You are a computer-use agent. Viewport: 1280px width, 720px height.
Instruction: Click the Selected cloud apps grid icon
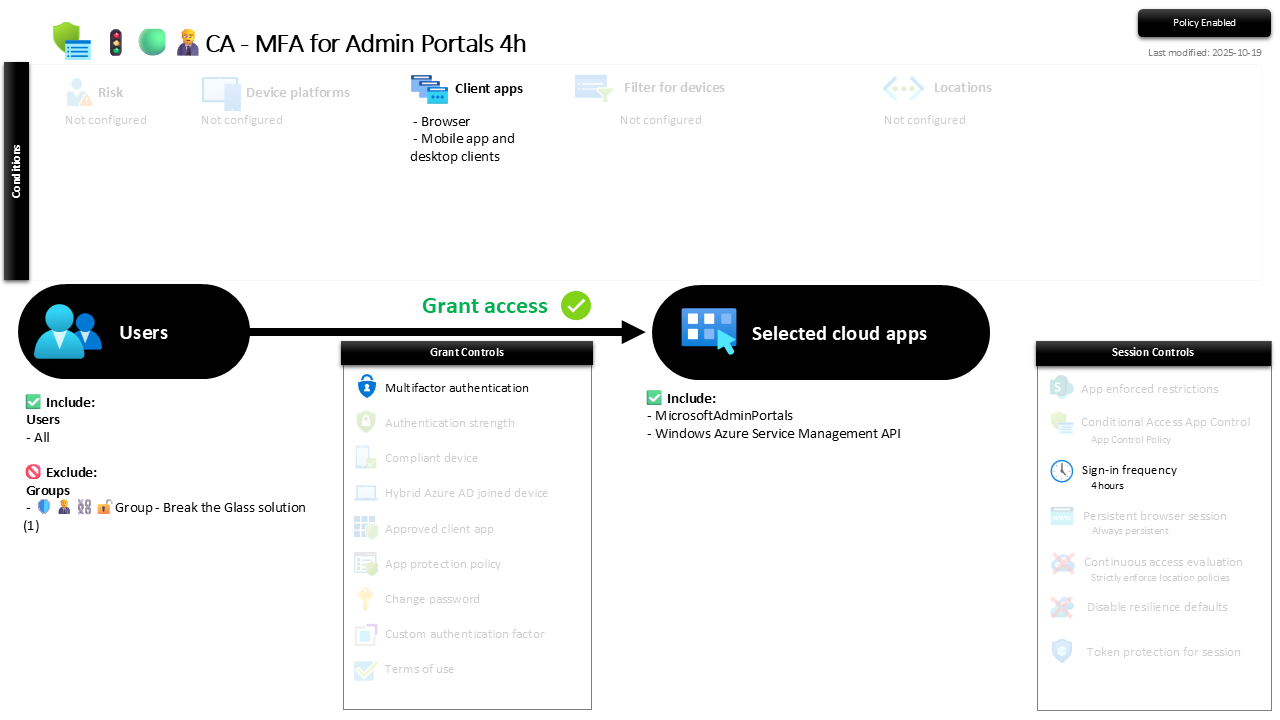tap(709, 332)
